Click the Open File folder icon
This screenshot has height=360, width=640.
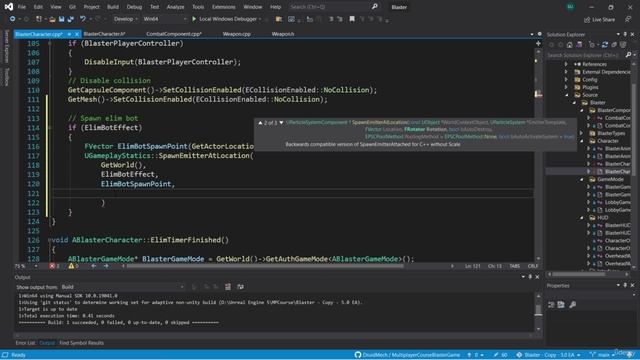[52, 19]
